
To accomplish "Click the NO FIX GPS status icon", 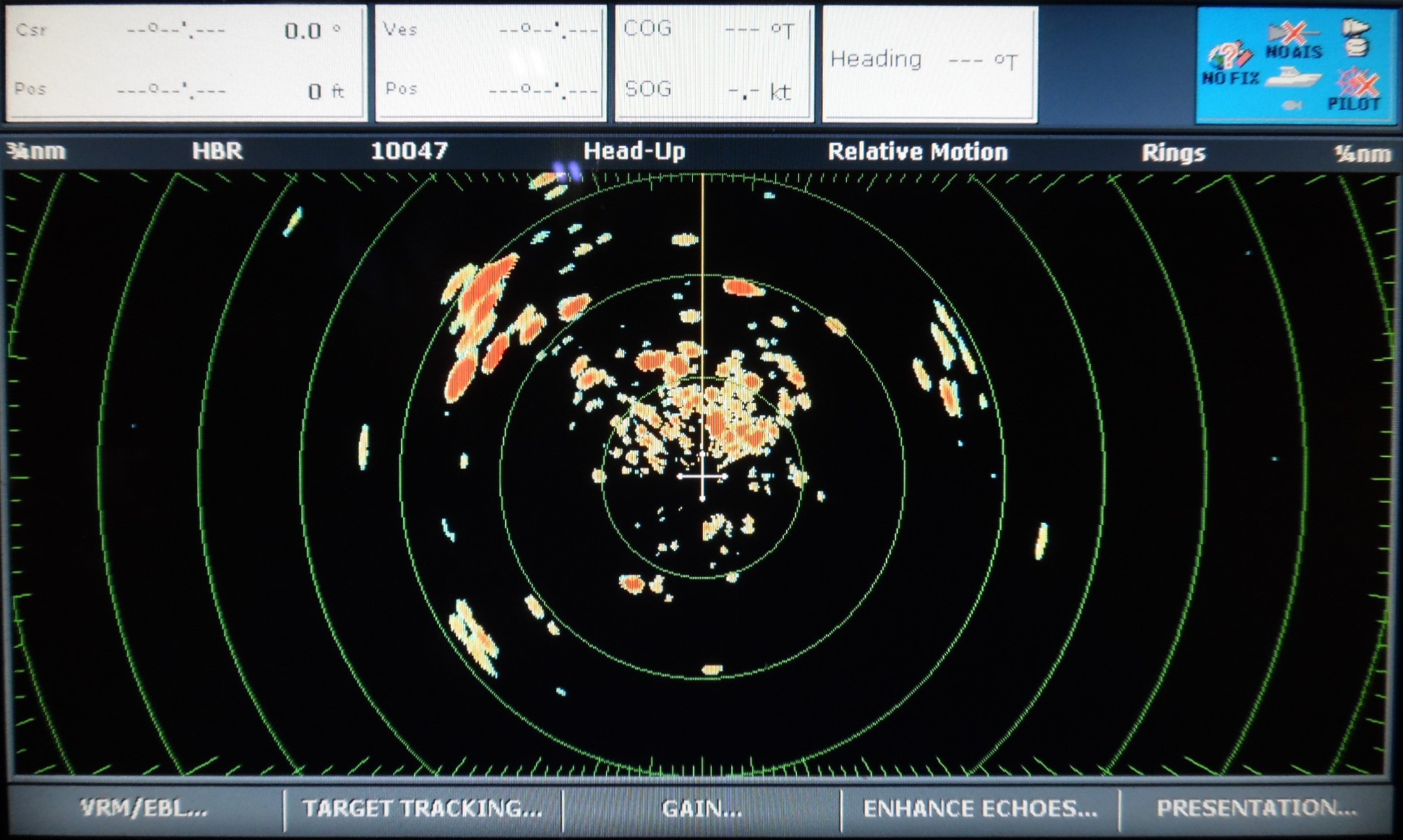I will pyautogui.click(x=1230, y=64).
